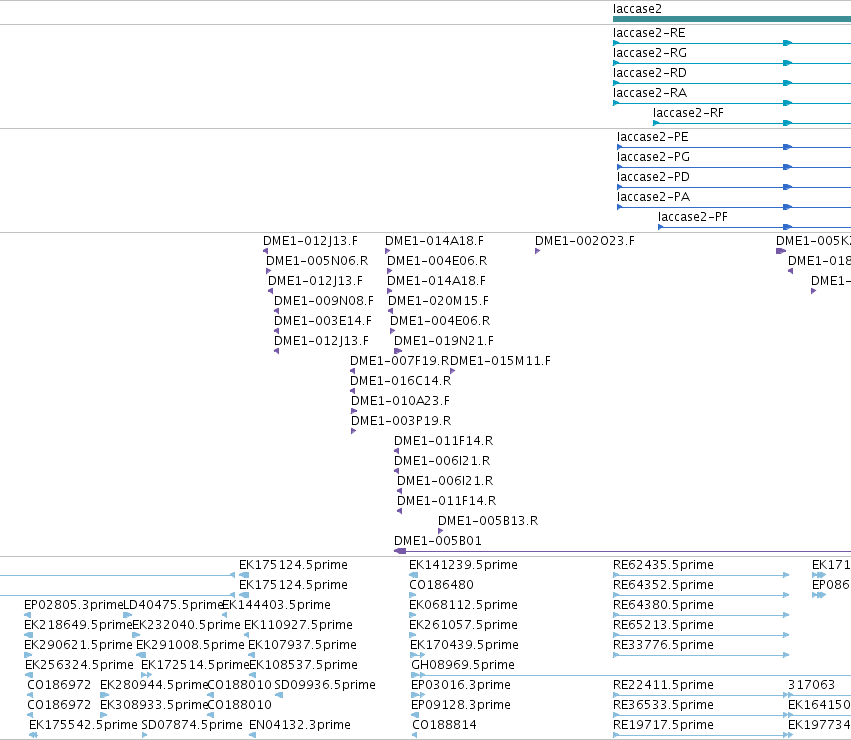The image size is (851, 740).
Task: Click the DME1-010A23.F label
Action: [401, 401]
